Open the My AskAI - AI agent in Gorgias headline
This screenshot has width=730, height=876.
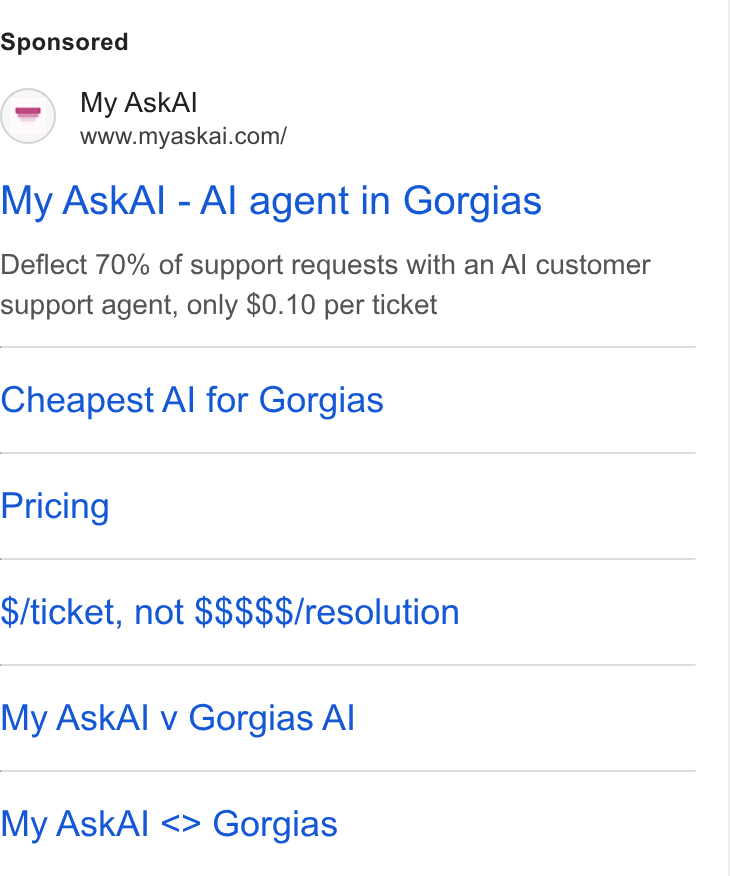pos(271,201)
